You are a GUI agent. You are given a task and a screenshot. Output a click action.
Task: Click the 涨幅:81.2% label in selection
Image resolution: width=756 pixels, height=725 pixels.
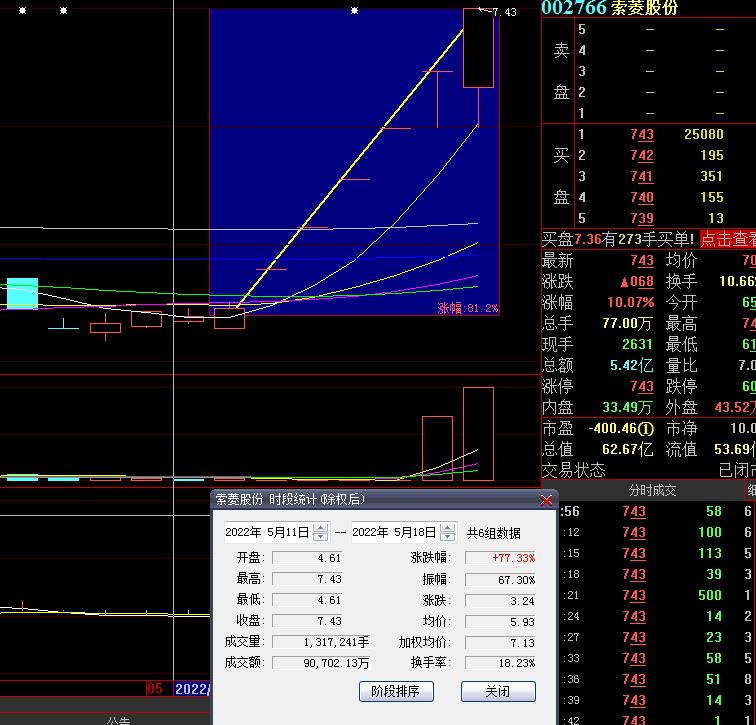click(x=467, y=308)
